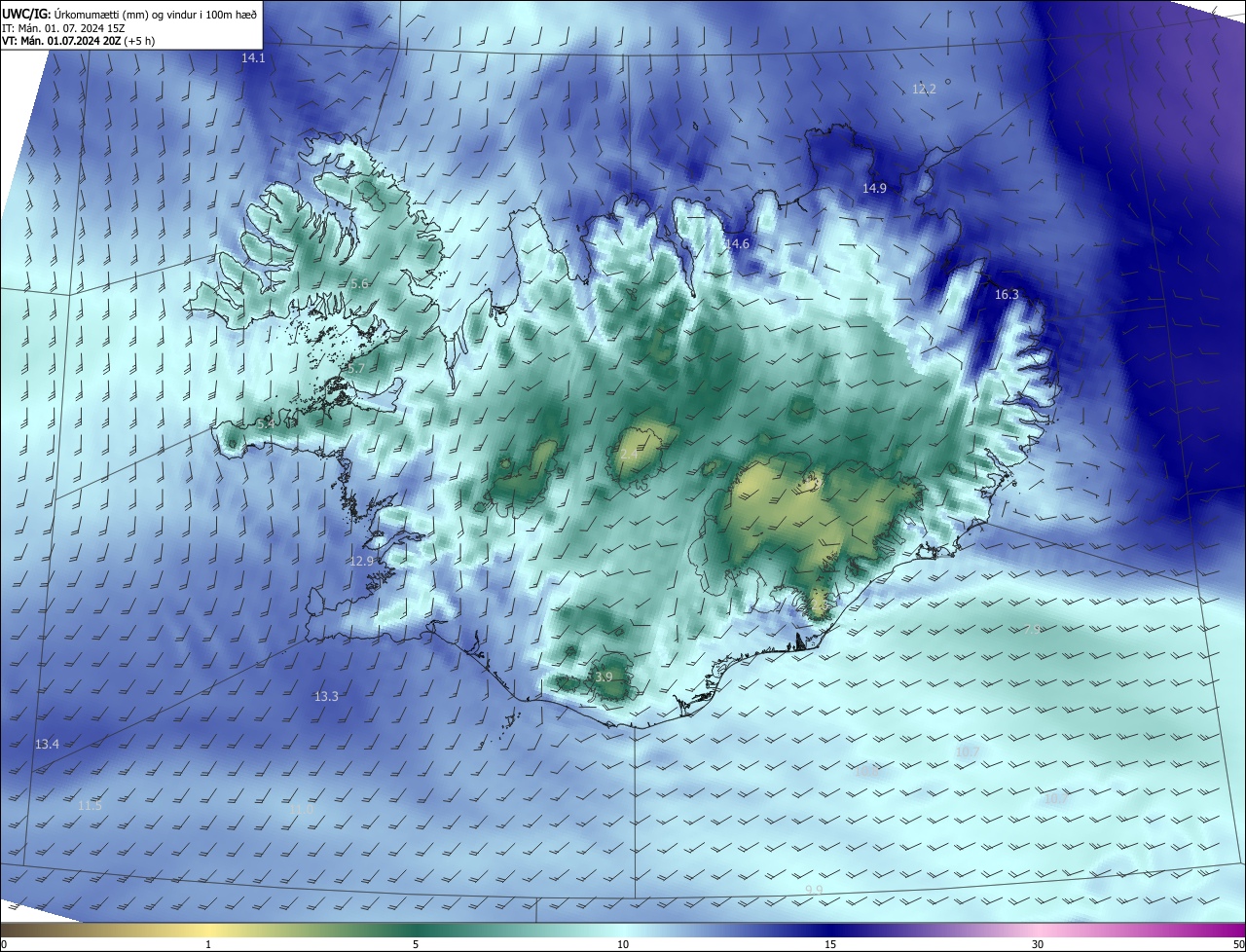Click the 14.6 value label on the map
The image size is (1246, 952).
point(737,243)
